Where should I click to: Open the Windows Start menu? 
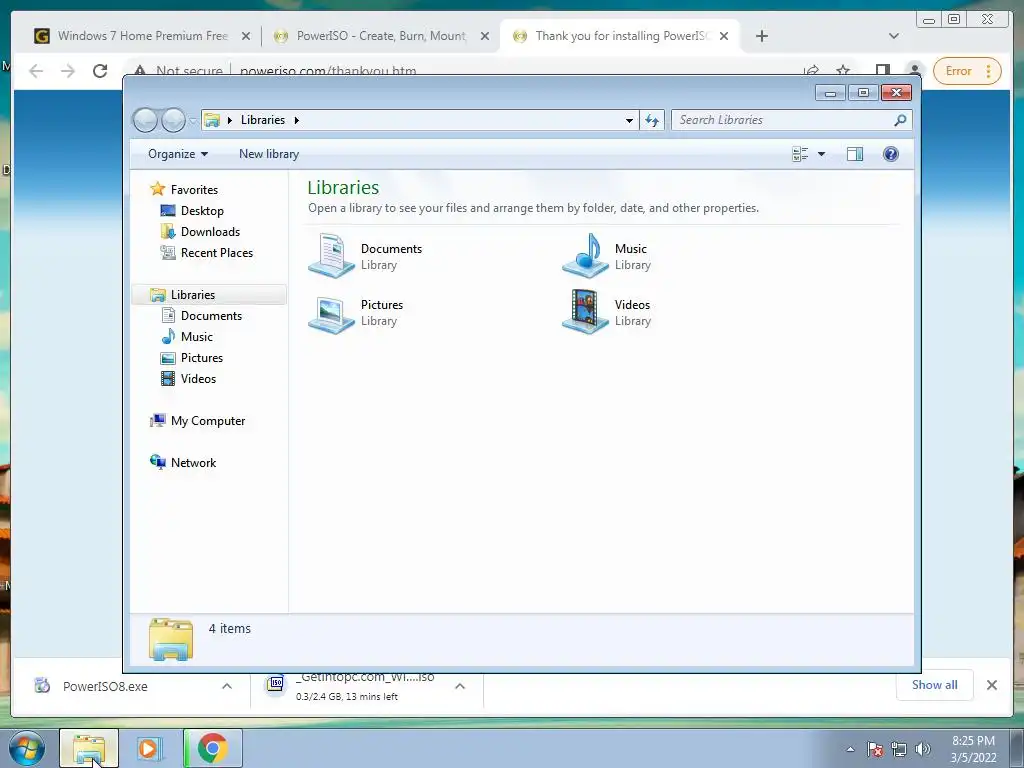27,748
